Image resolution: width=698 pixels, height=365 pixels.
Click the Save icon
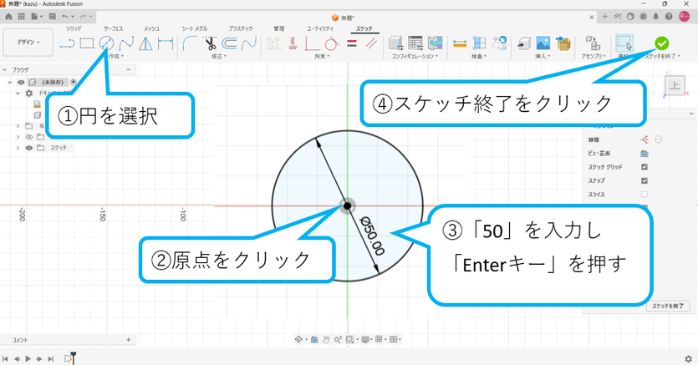pos(53,16)
